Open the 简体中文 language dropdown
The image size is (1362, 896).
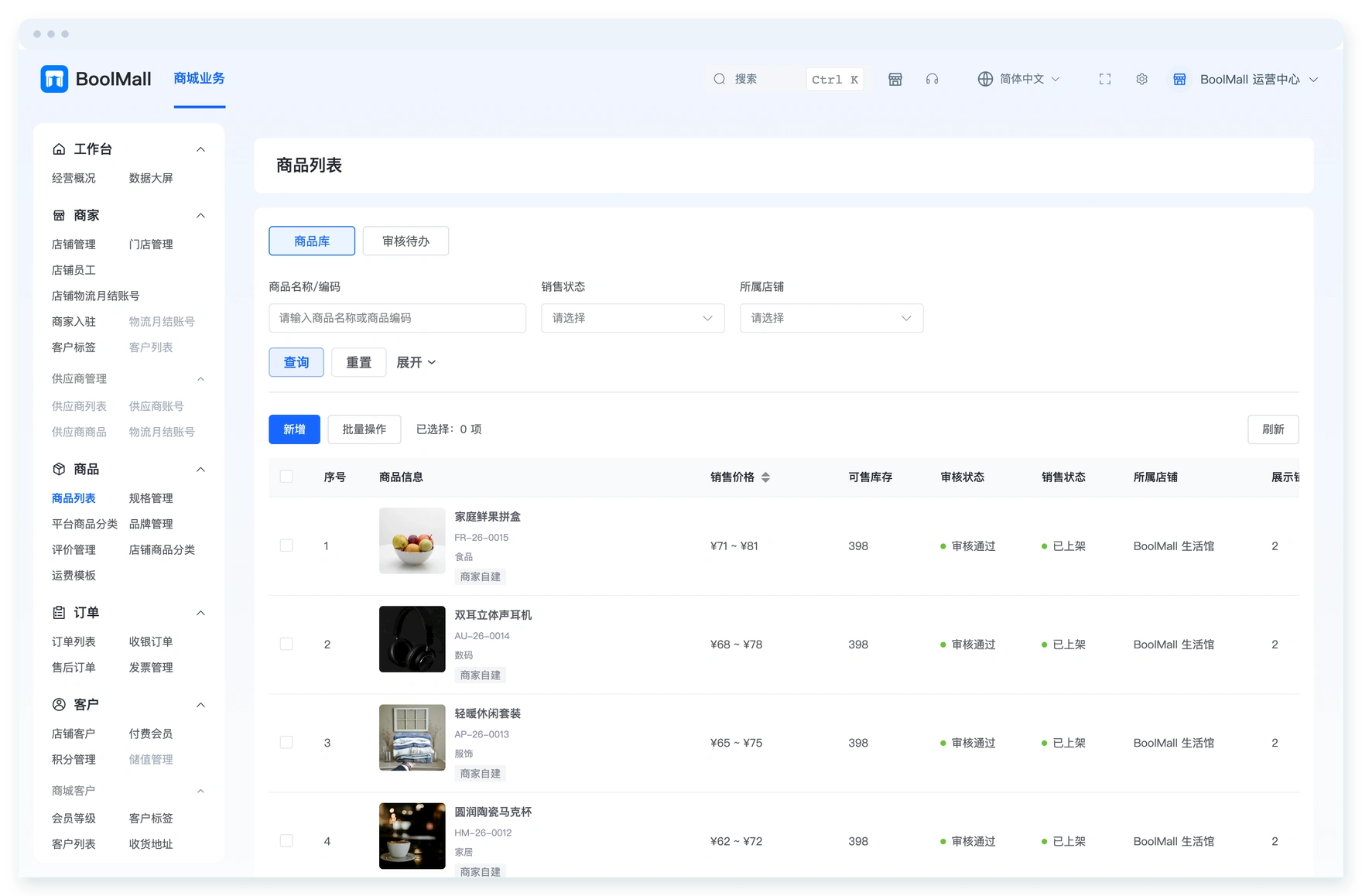pos(1018,79)
